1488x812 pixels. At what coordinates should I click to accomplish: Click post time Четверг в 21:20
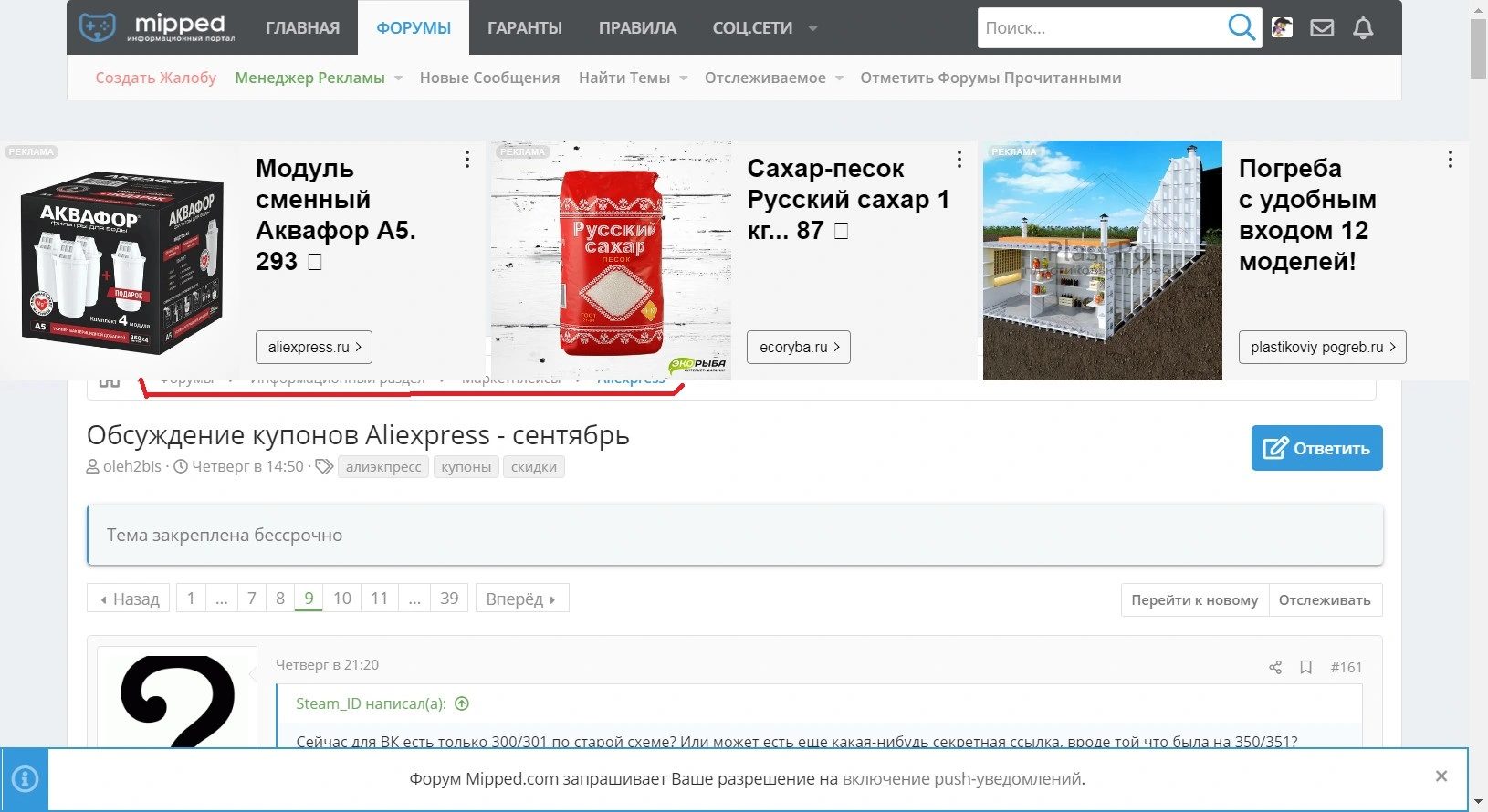pos(327,665)
